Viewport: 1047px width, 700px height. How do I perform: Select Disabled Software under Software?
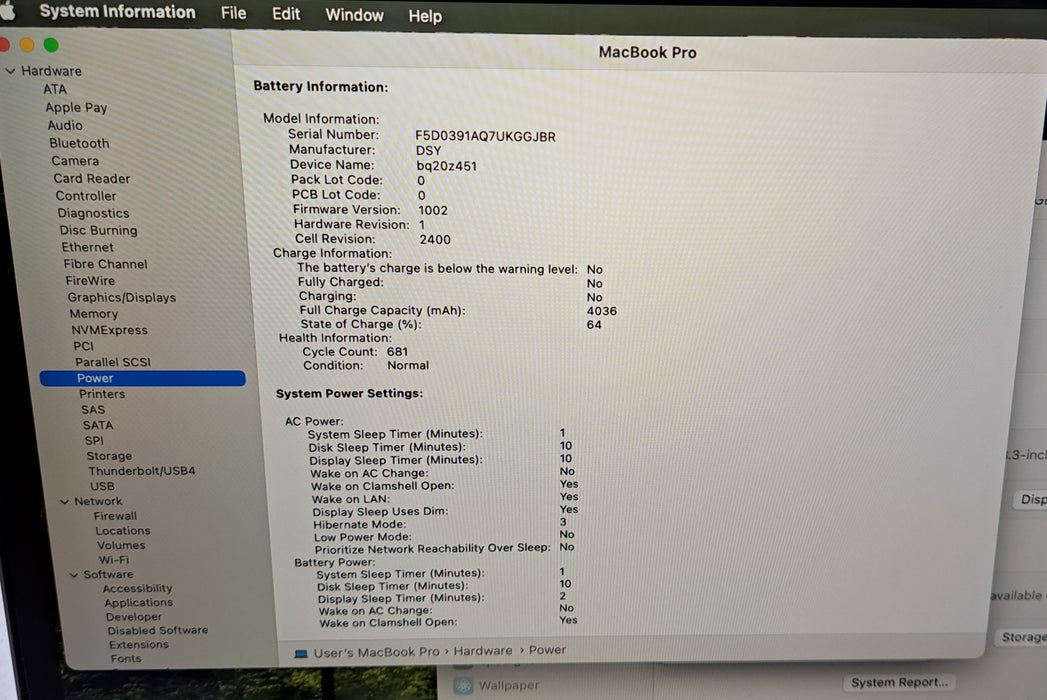158,630
